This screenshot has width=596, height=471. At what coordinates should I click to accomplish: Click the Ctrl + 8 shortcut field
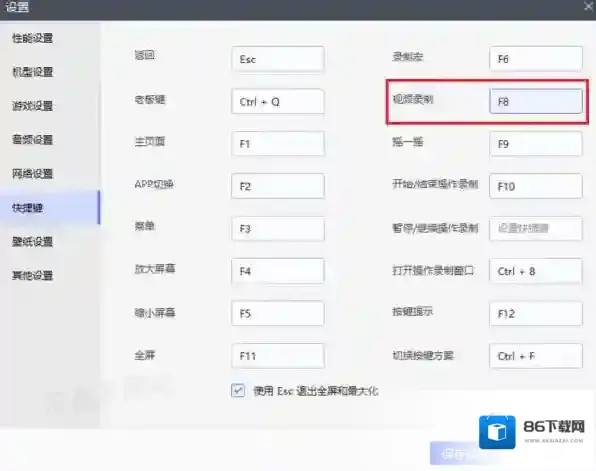(536, 271)
